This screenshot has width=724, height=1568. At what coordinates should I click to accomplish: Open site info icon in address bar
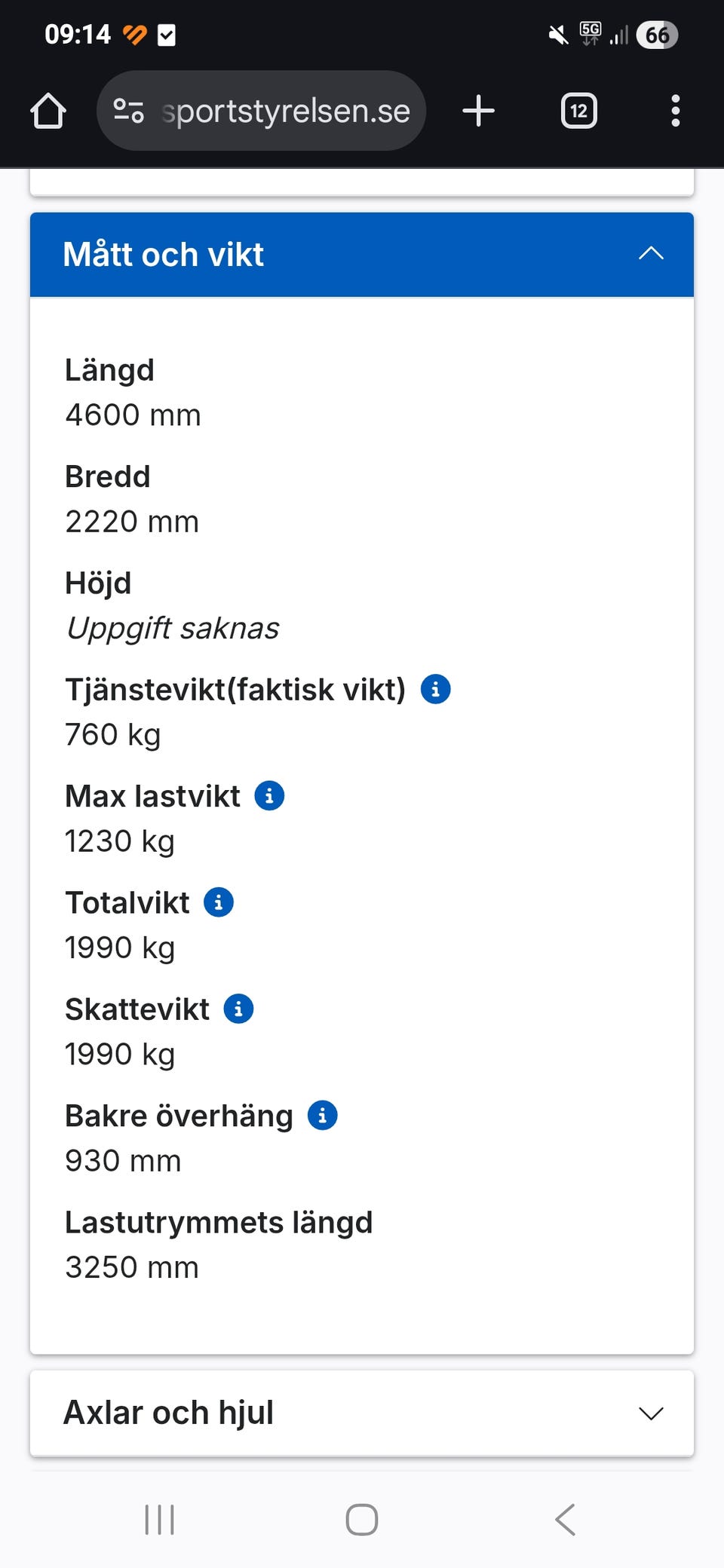pos(128,111)
